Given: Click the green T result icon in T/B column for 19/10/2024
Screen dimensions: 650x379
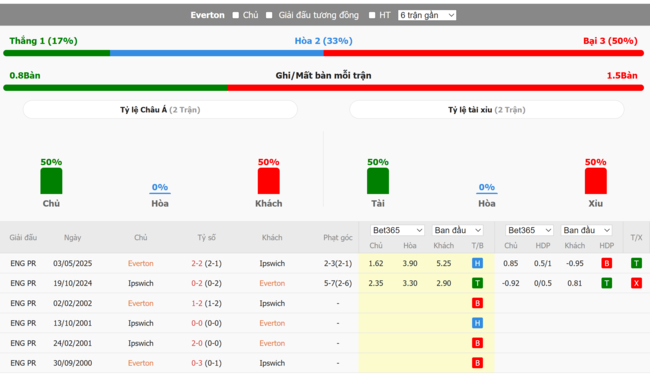Looking at the screenshot, I should [x=477, y=283].
